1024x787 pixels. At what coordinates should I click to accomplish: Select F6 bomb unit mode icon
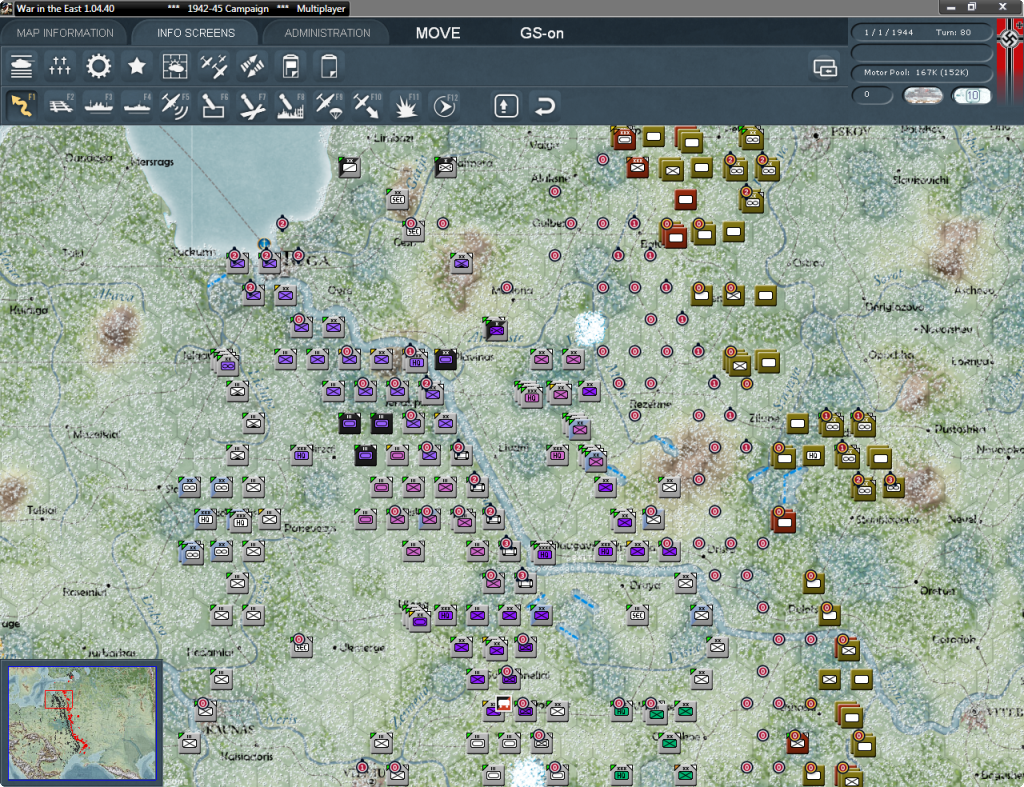214,105
